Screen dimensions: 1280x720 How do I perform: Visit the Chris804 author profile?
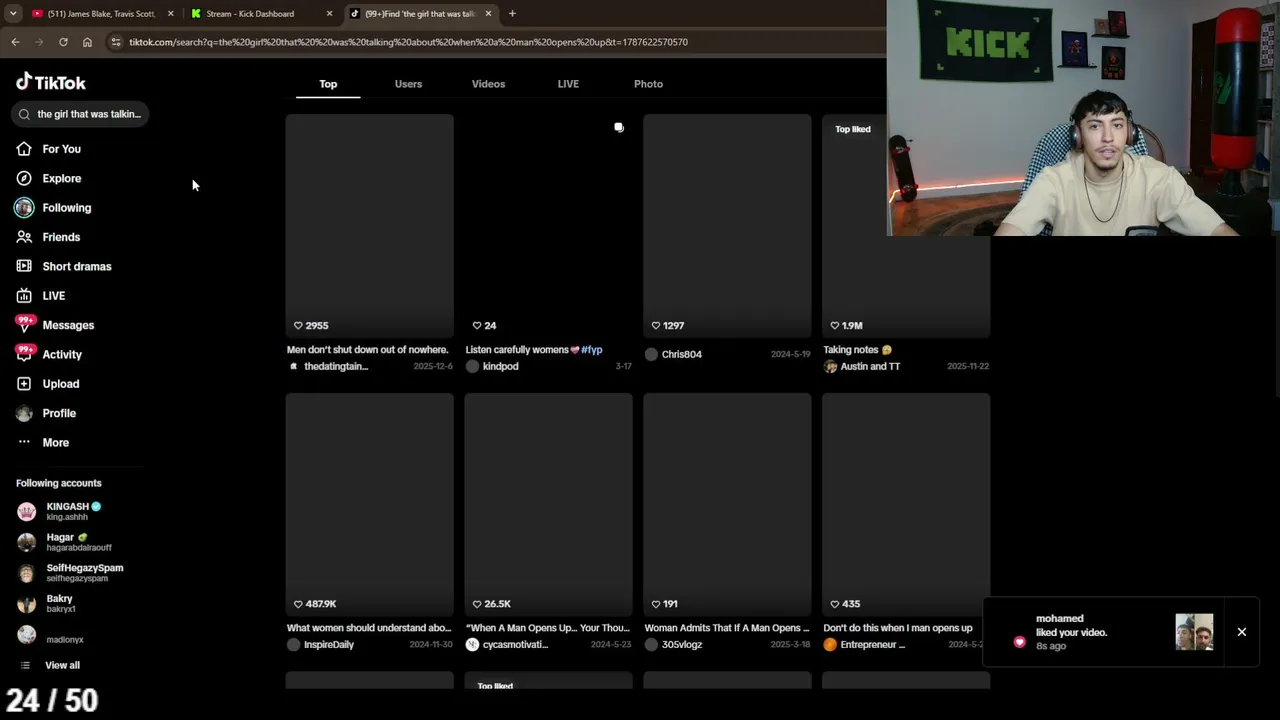pyautogui.click(x=682, y=354)
